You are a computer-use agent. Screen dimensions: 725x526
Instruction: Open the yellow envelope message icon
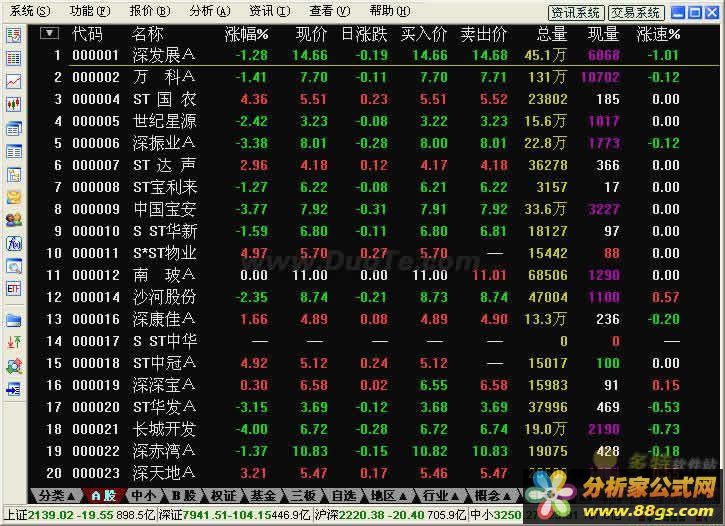tap(13, 197)
